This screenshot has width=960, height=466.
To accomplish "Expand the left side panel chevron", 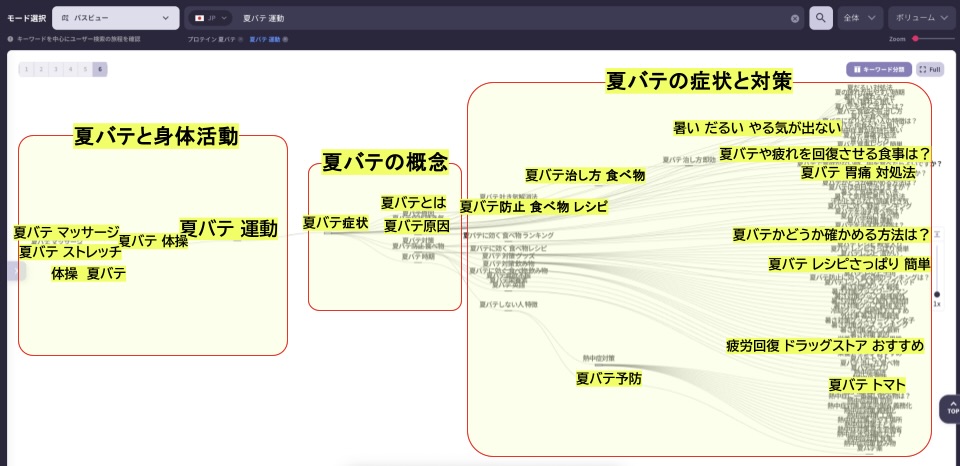I will coord(16,270).
